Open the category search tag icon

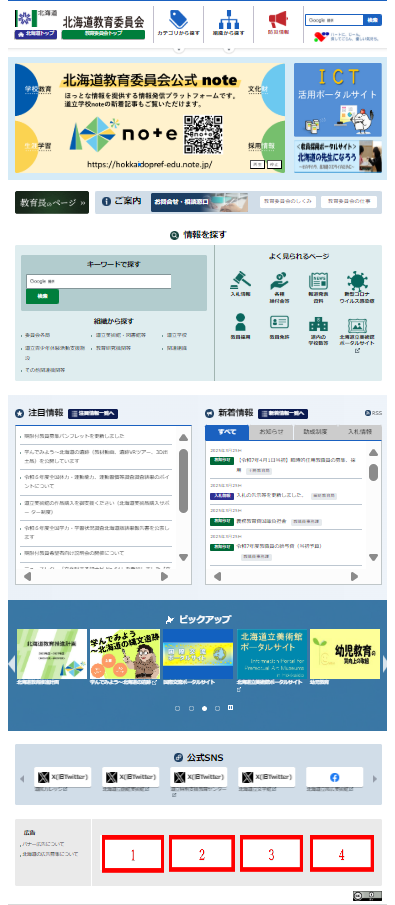pyautogui.click(x=178, y=20)
